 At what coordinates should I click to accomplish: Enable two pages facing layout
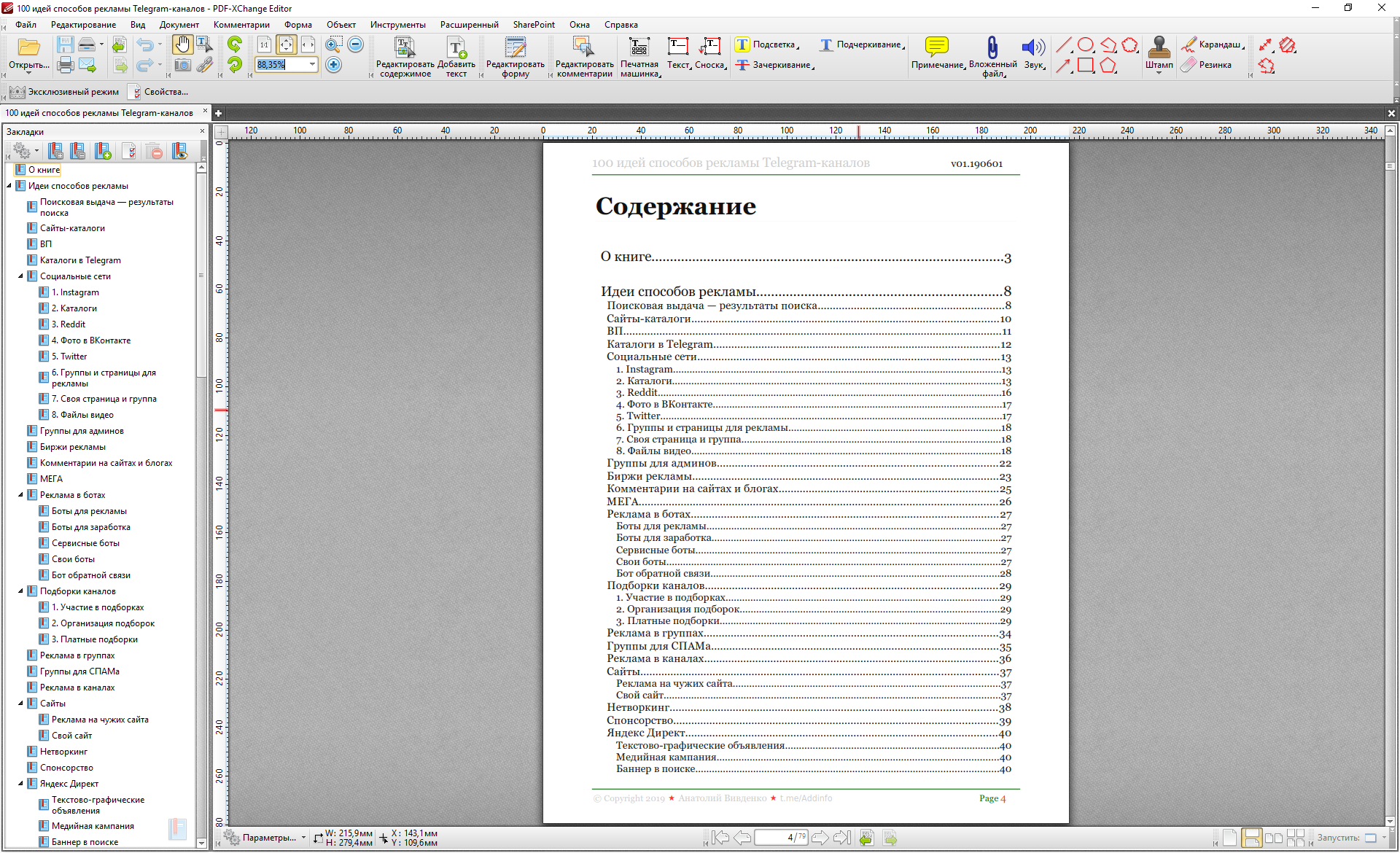click(x=1273, y=838)
